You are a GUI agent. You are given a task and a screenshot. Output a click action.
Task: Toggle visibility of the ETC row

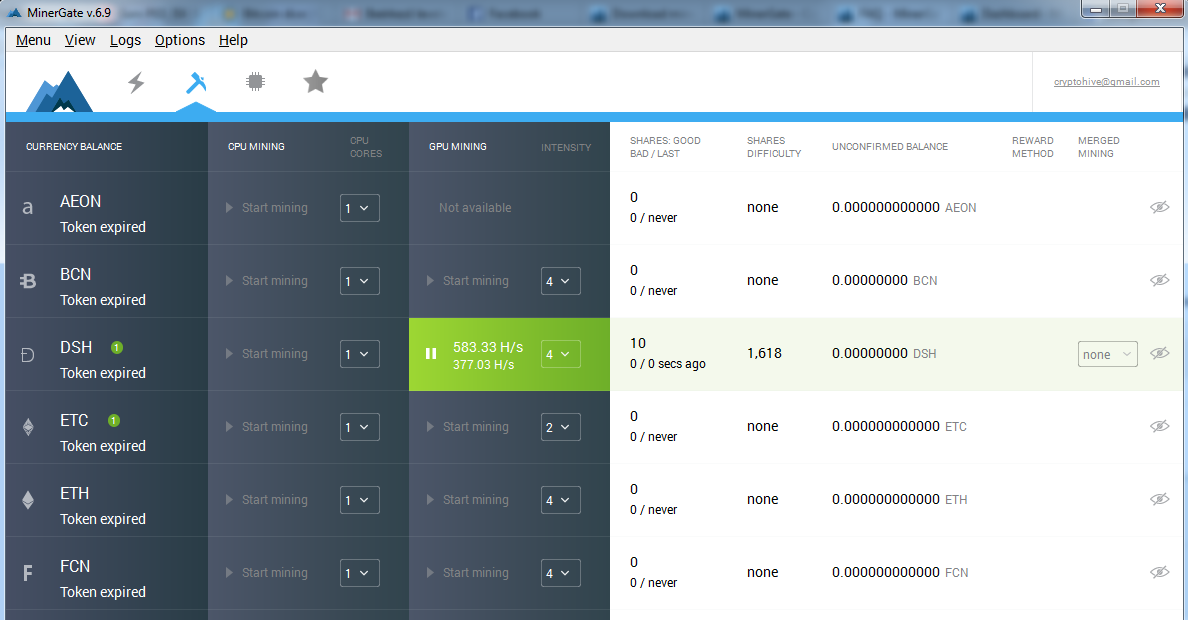click(x=1159, y=426)
